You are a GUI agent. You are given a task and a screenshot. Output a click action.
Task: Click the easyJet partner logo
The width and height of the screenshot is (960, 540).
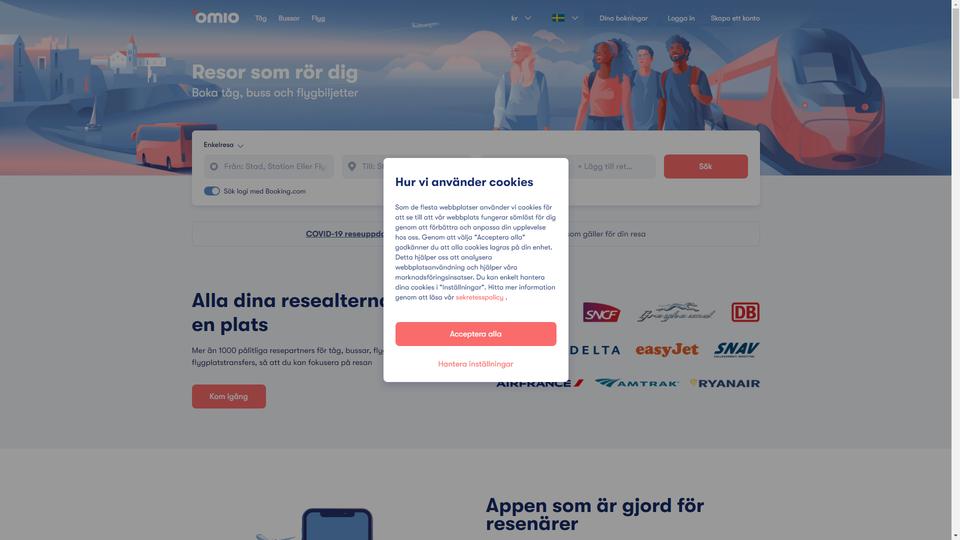[x=667, y=350]
